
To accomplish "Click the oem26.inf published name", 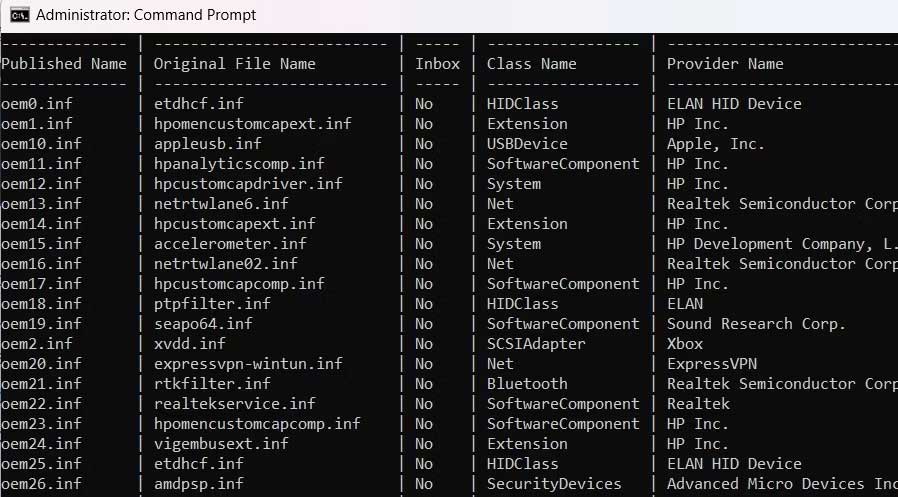I will [42, 484].
